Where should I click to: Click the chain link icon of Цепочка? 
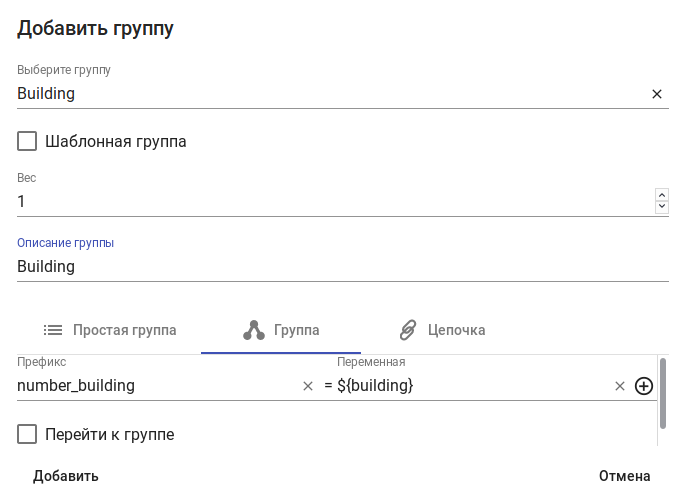[x=407, y=330]
